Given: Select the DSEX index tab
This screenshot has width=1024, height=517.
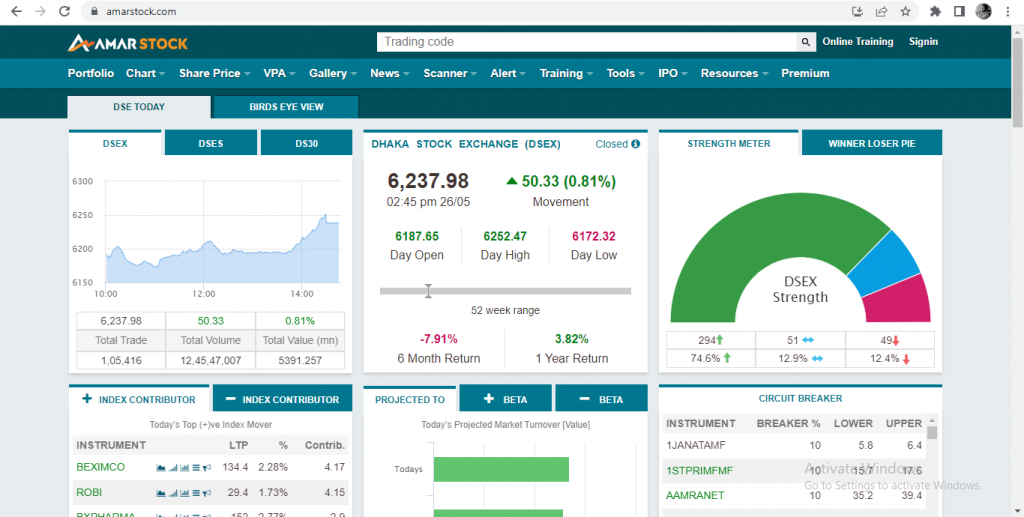Looking at the screenshot, I should 115,144.
